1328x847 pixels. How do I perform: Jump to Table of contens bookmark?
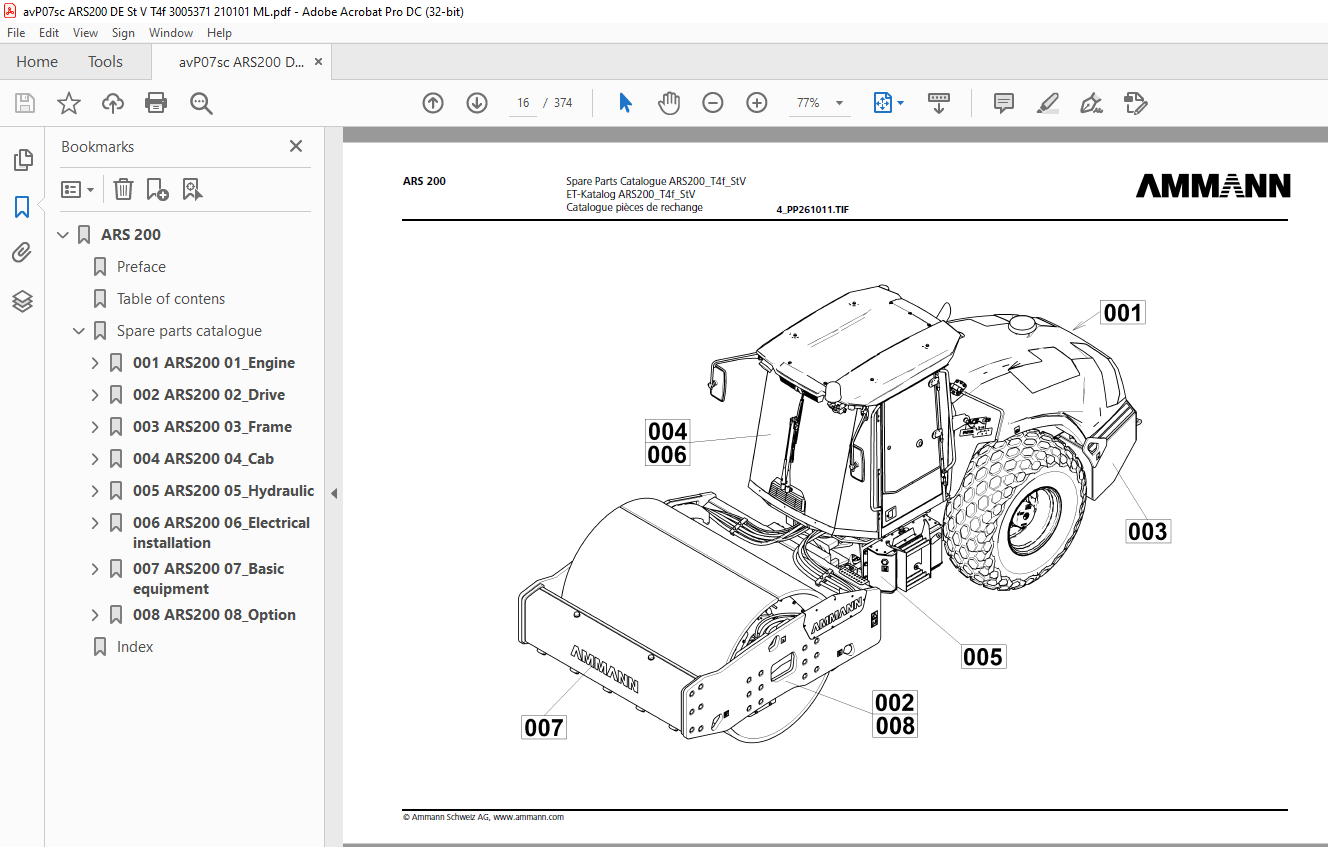pos(171,299)
